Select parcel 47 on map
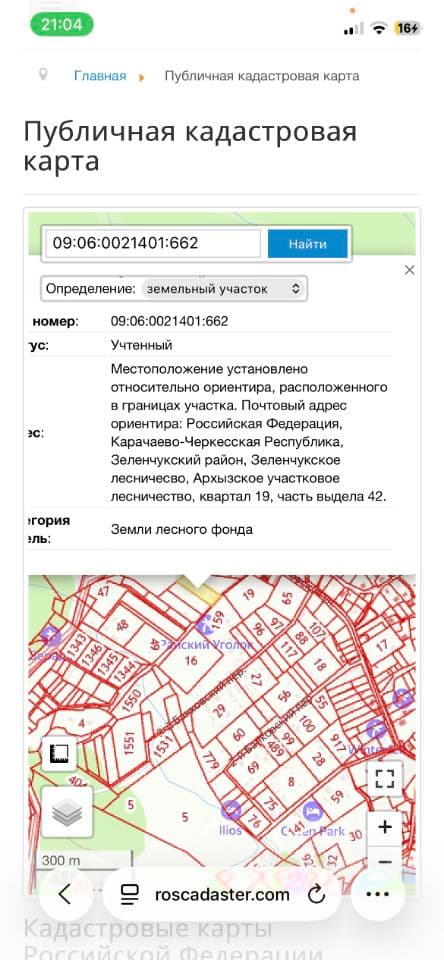Viewport: 444px width, 960px height. [103, 591]
